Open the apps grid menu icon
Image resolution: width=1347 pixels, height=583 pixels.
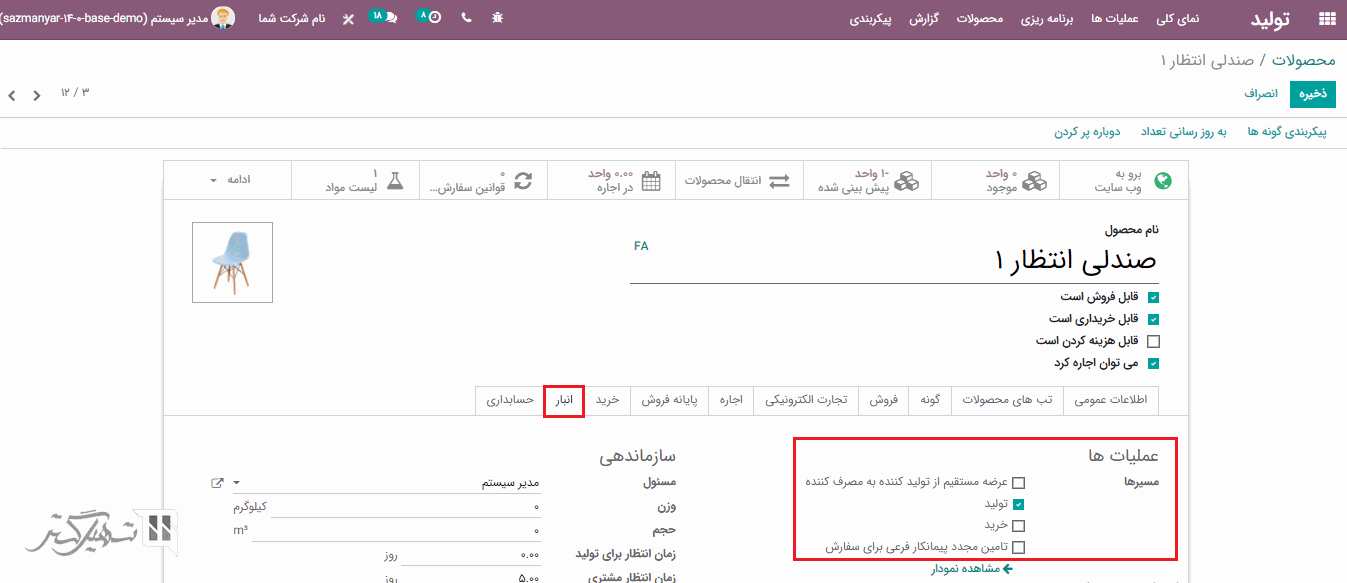click(x=1327, y=19)
